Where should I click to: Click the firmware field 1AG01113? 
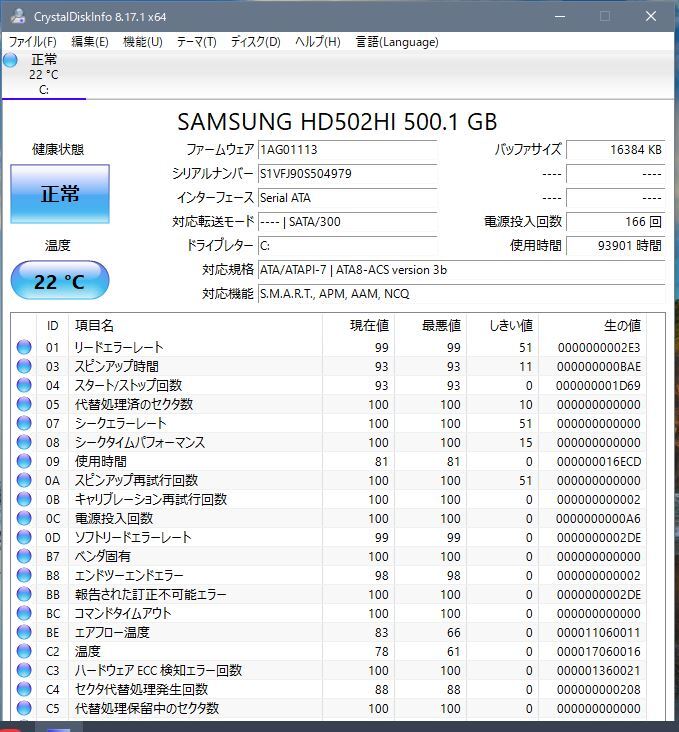click(x=348, y=150)
